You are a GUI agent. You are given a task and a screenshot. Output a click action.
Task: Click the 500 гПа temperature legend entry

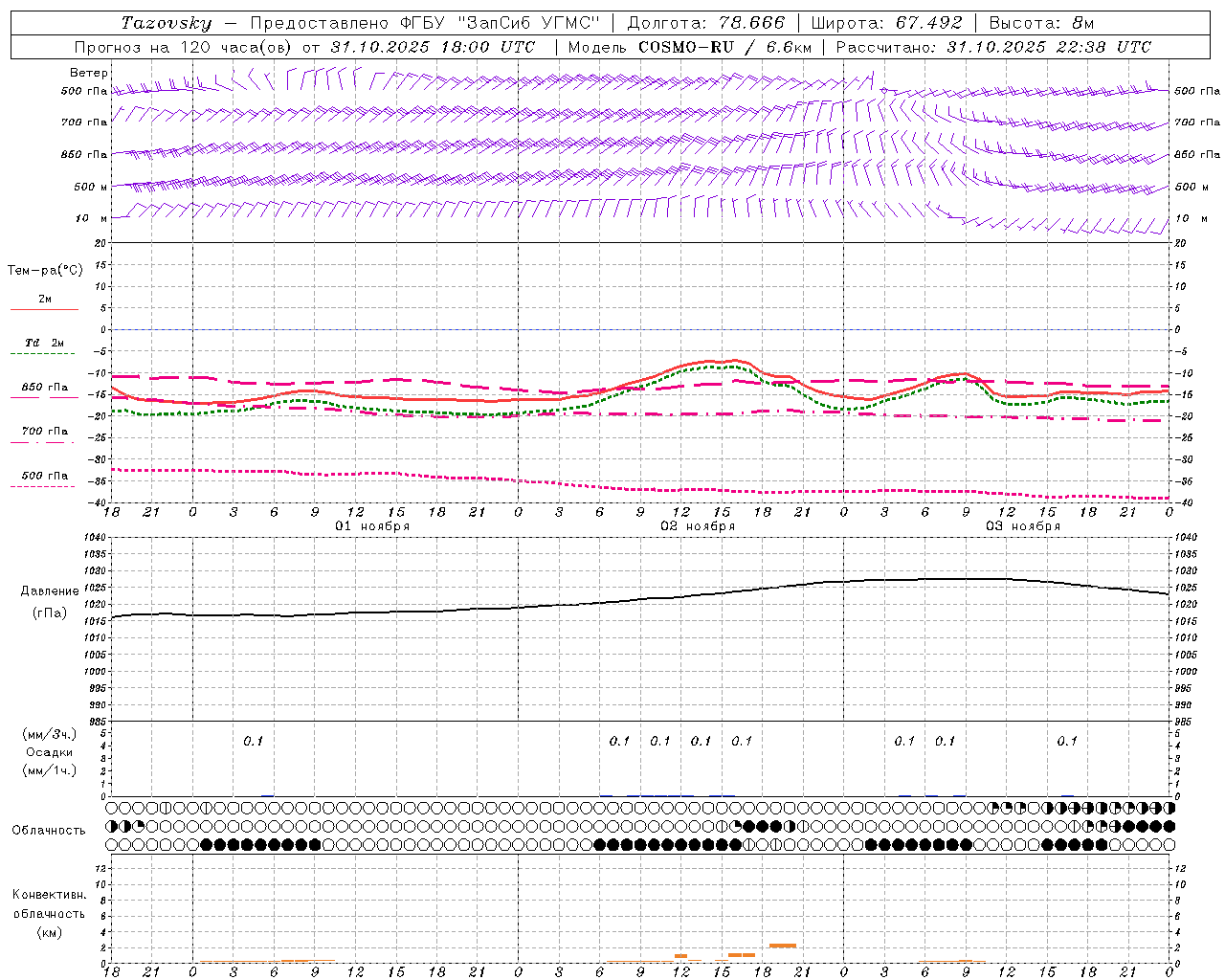(45, 476)
